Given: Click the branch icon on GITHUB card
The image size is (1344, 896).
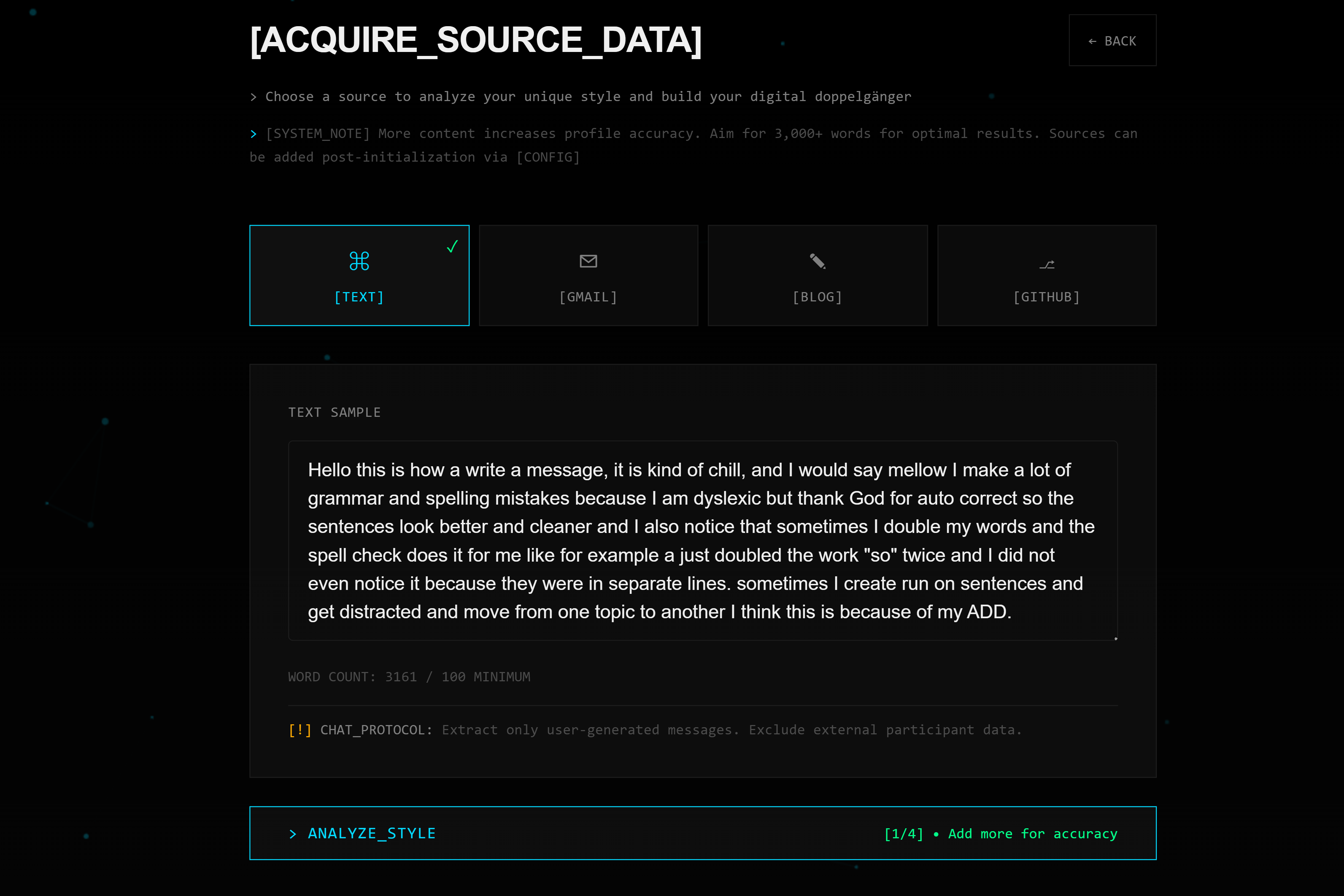Looking at the screenshot, I should click(x=1046, y=264).
